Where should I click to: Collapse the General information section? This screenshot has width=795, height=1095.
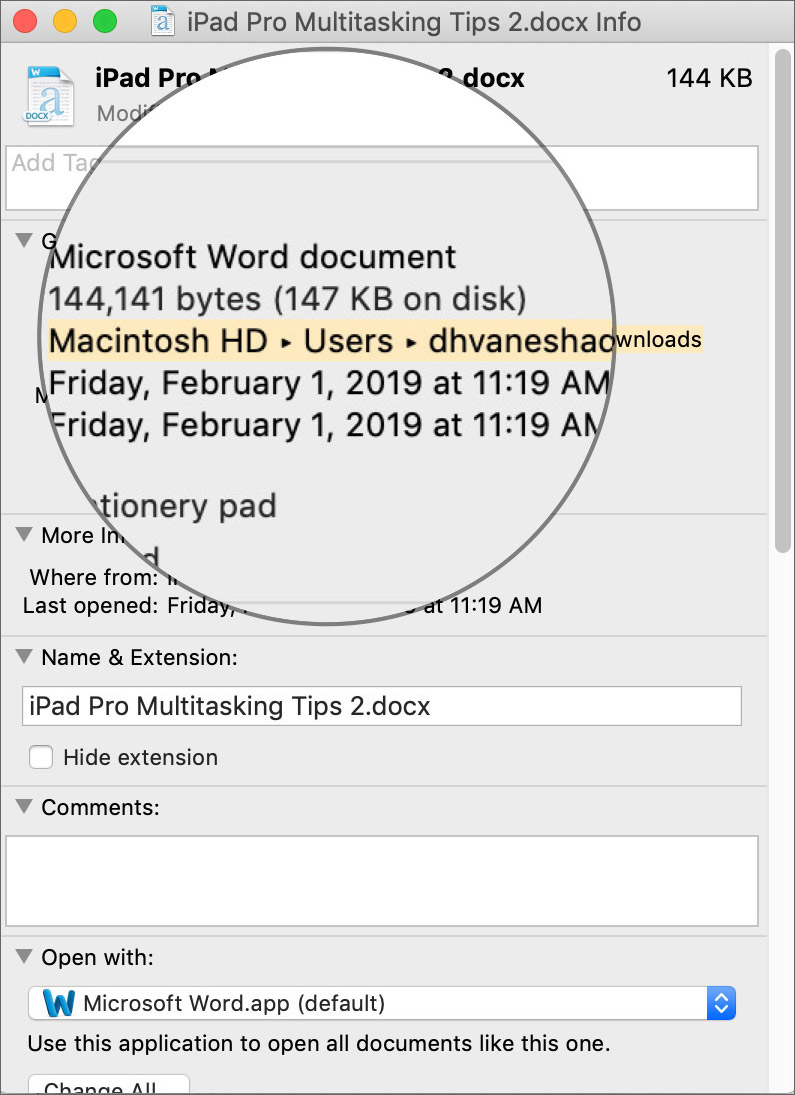(23, 240)
